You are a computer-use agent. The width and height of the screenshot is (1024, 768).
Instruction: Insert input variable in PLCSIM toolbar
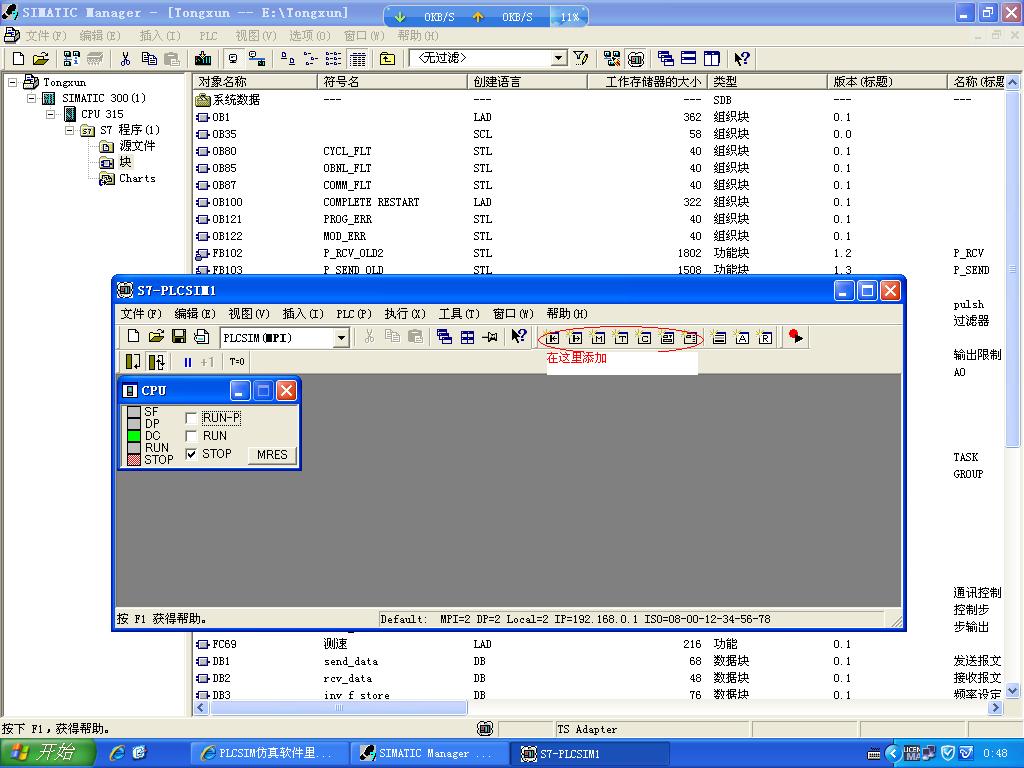552,338
